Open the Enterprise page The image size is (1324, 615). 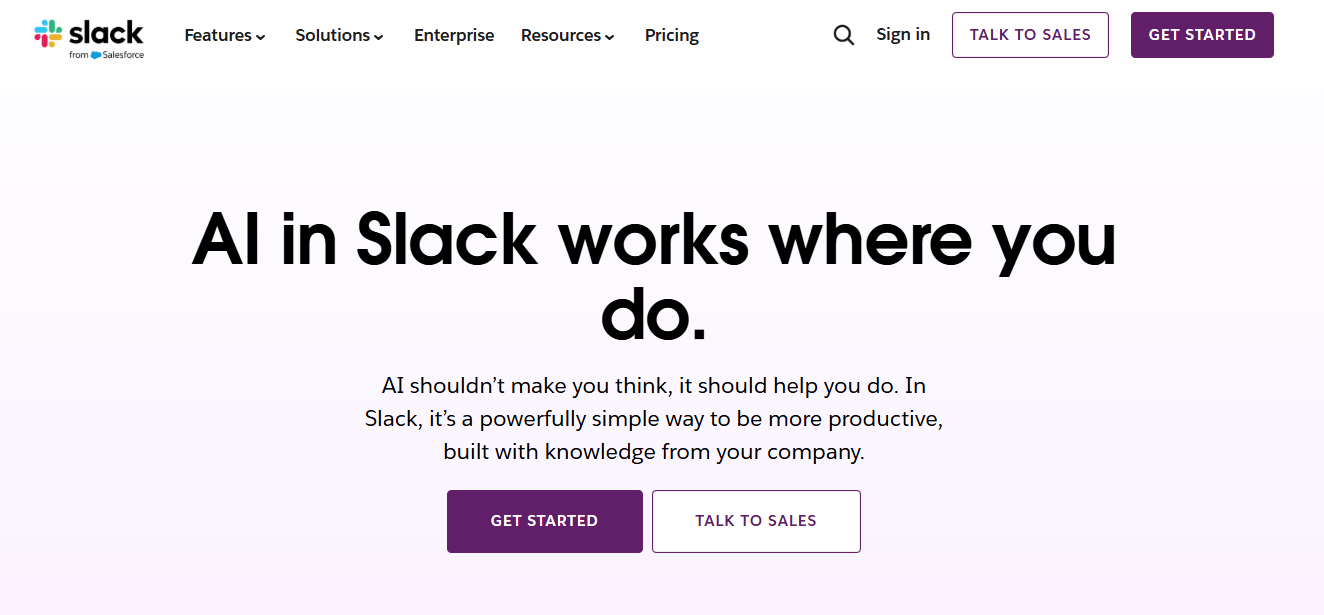[x=454, y=35]
